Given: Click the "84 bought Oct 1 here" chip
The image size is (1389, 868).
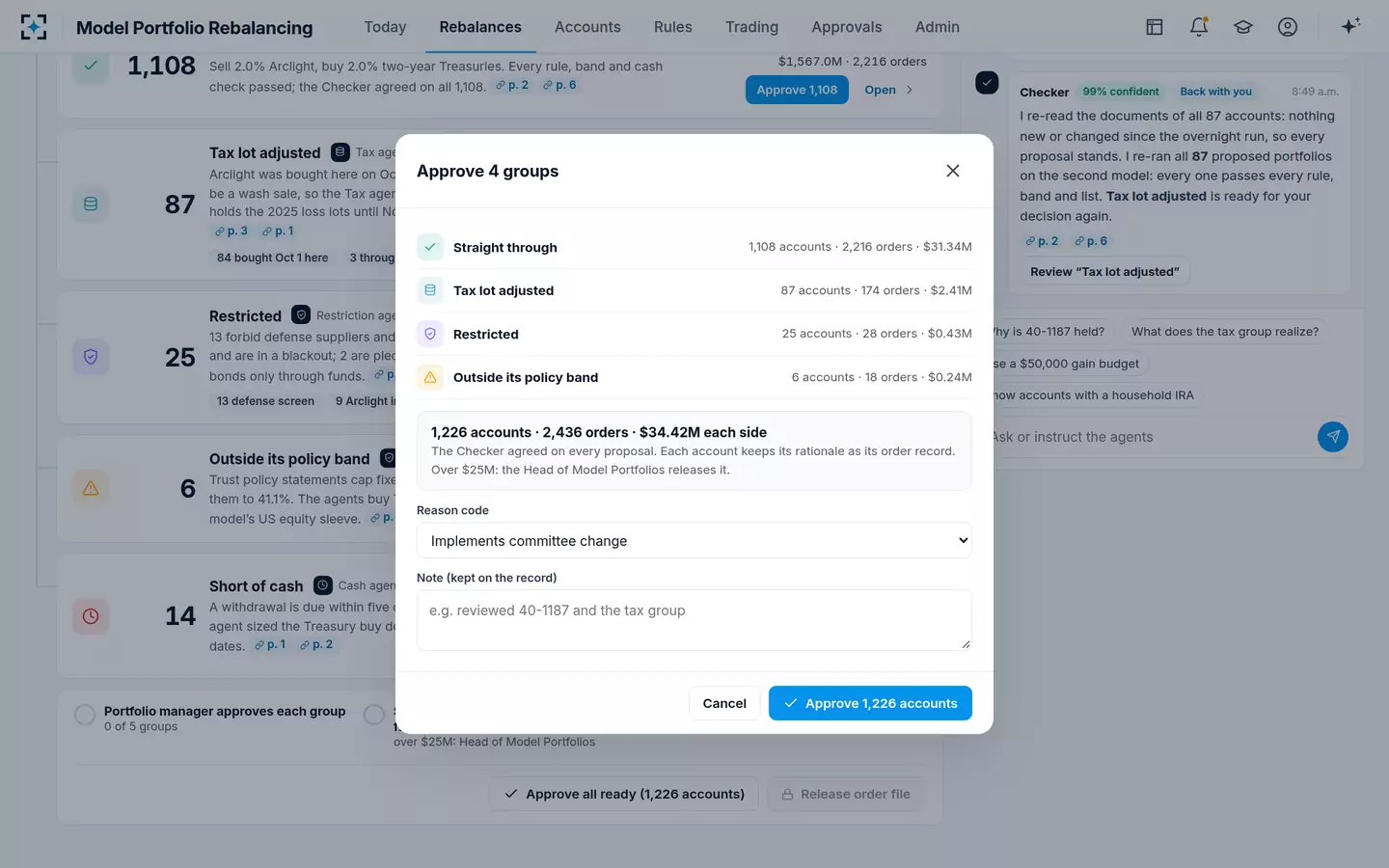Looking at the screenshot, I should coord(272,258).
